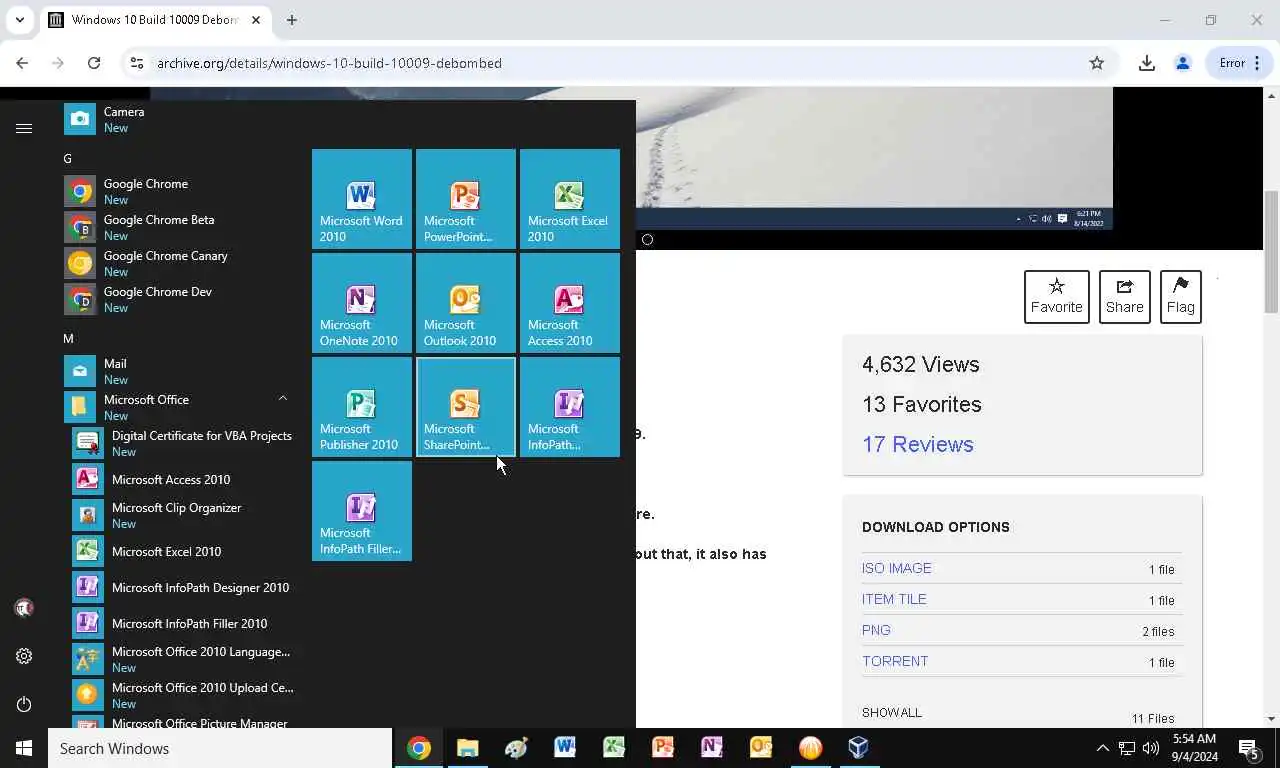Jump to the M letter group
This screenshot has height=768, width=1280.
click(68, 339)
